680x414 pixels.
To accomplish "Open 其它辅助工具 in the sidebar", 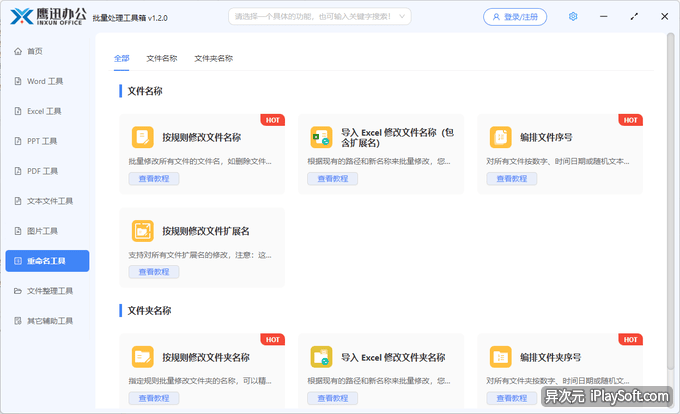I will coord(47,320).
